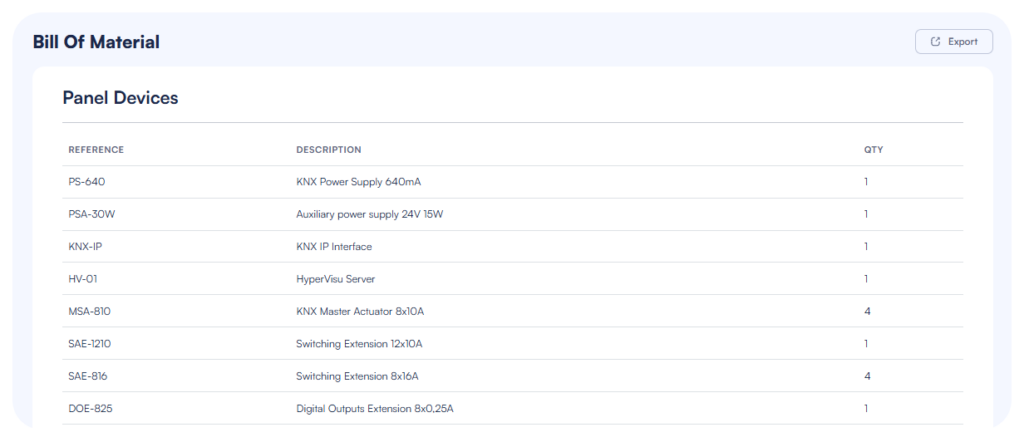This screenshot has width=1024, height=442.
Task: Select the HV-01 reference
Action: [x=84, y=279]
